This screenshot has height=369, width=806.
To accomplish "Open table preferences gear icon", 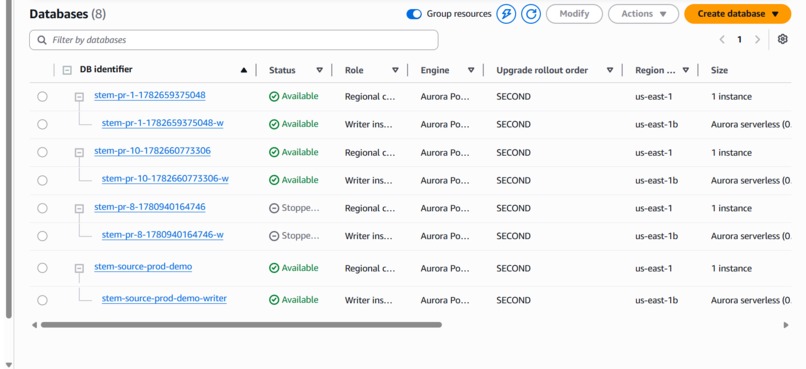I will pyautogui.click(x=782, y=39).
